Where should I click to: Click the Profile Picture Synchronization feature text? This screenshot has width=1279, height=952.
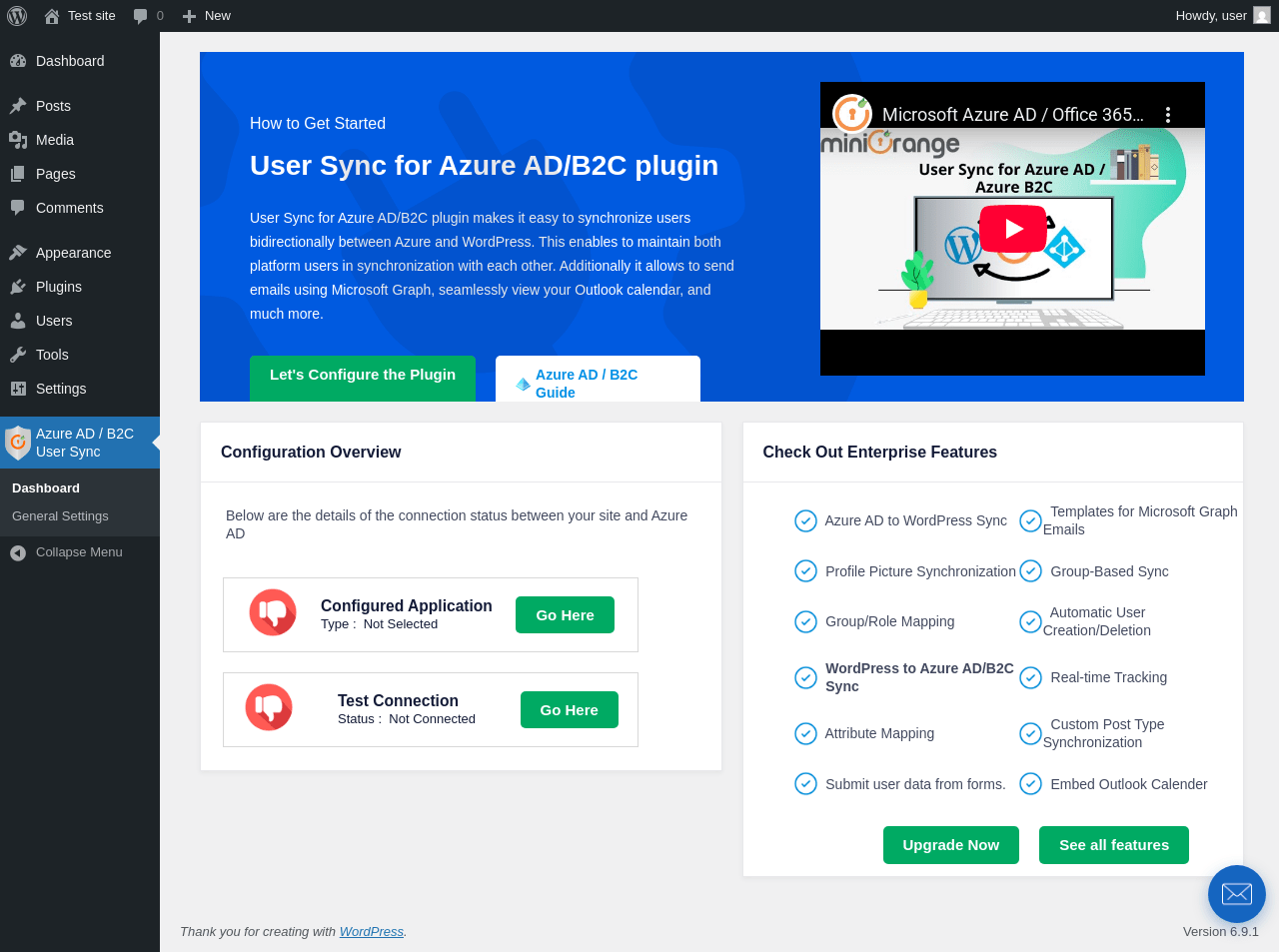pos(920,571)
